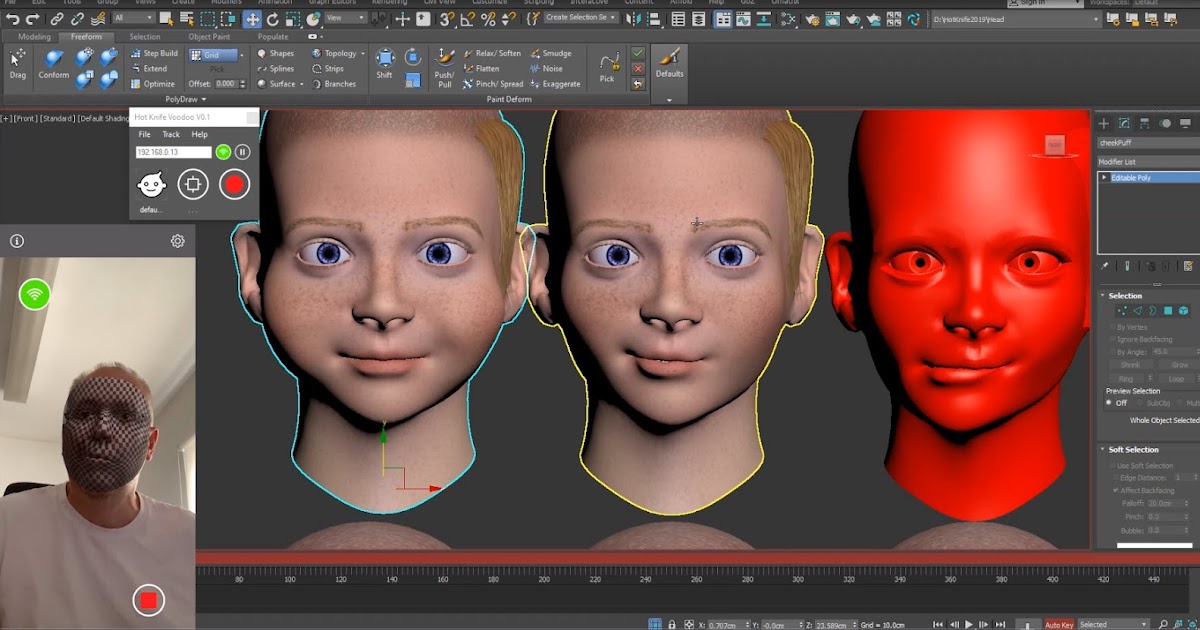1200x630 pixels.
Task: Activate the Flatten paint deform tool
Action: tap(489, 68)
